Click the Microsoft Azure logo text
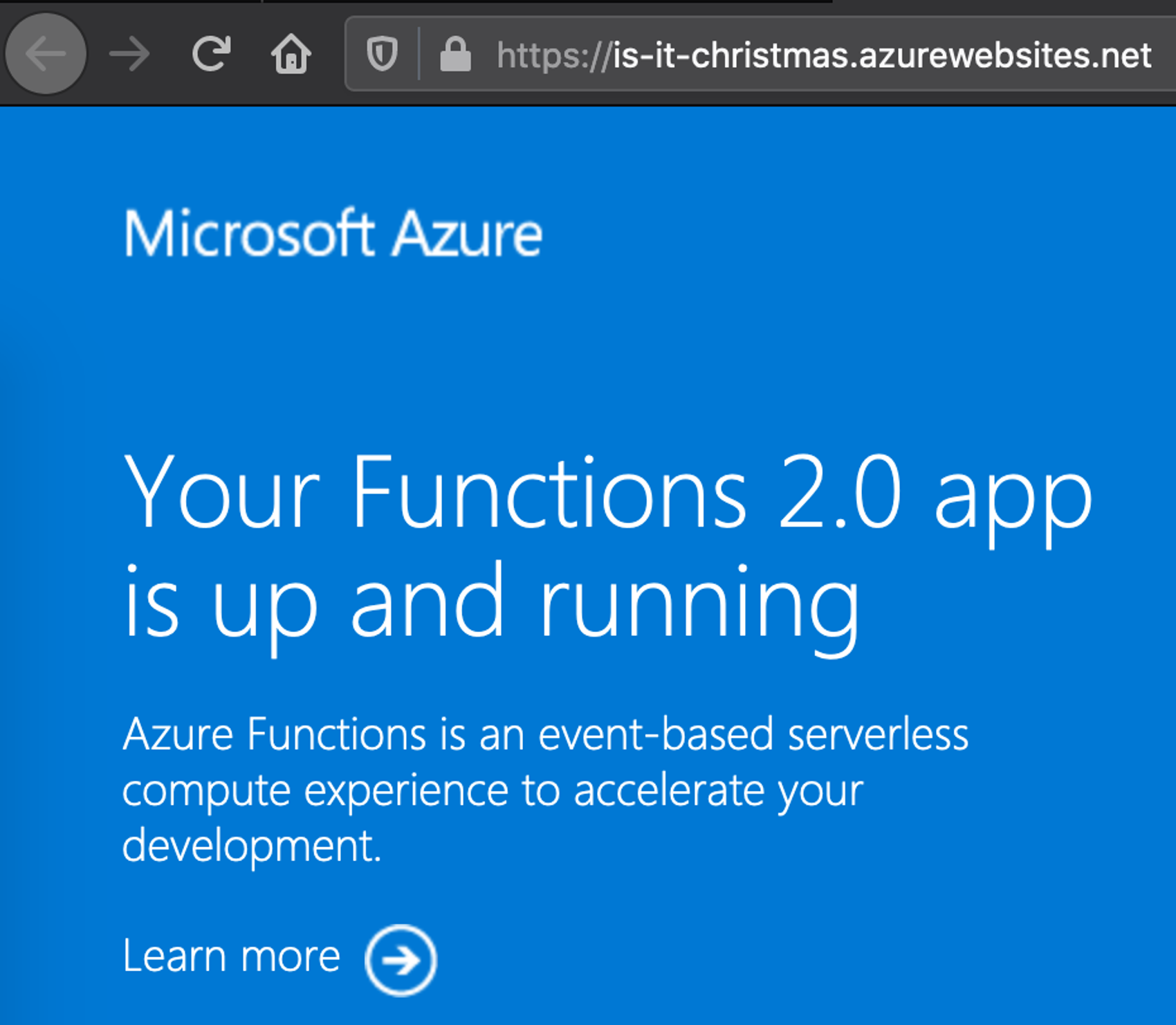This screenshot has height=1025, width=1176. [x=332, y=234]
